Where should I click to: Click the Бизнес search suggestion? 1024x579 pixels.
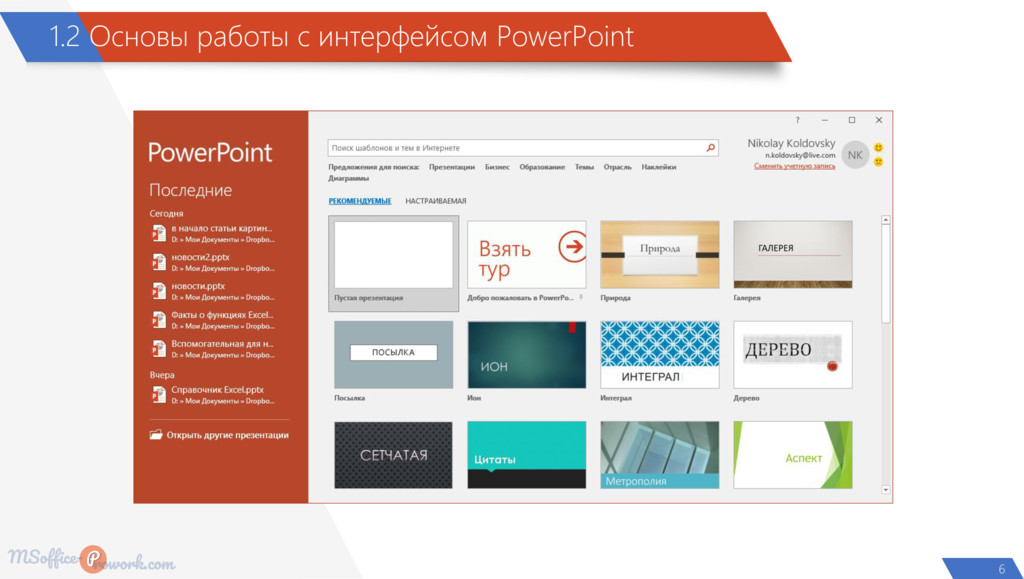pos(497,167)
